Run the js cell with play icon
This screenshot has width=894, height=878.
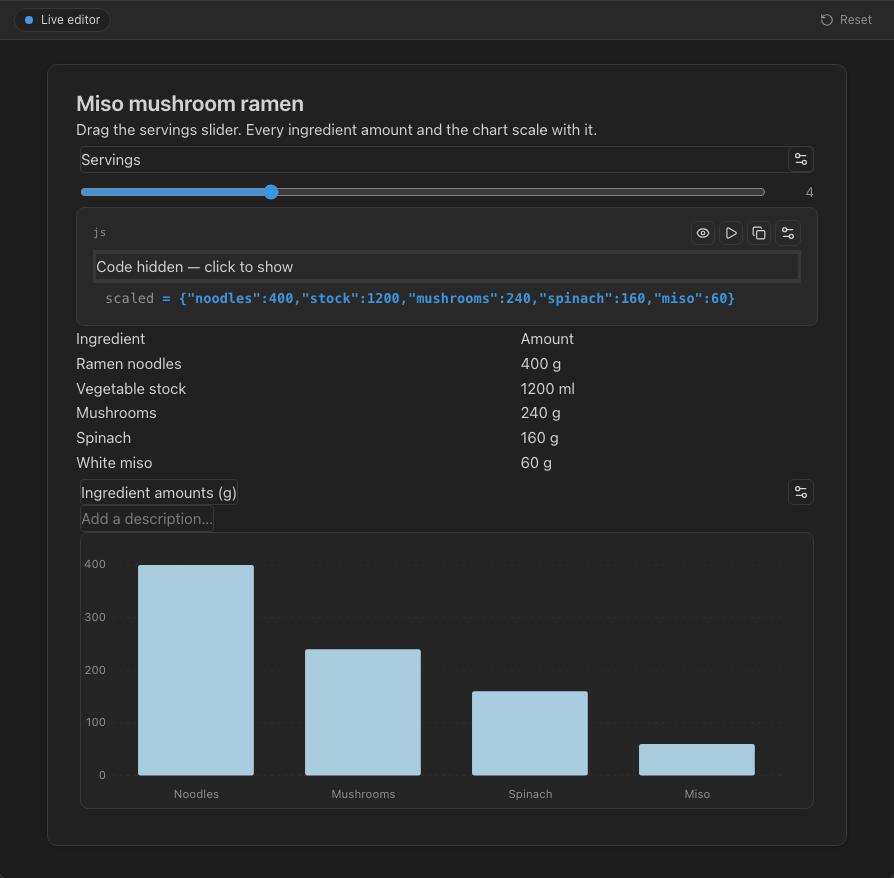[x=731, y=233]
